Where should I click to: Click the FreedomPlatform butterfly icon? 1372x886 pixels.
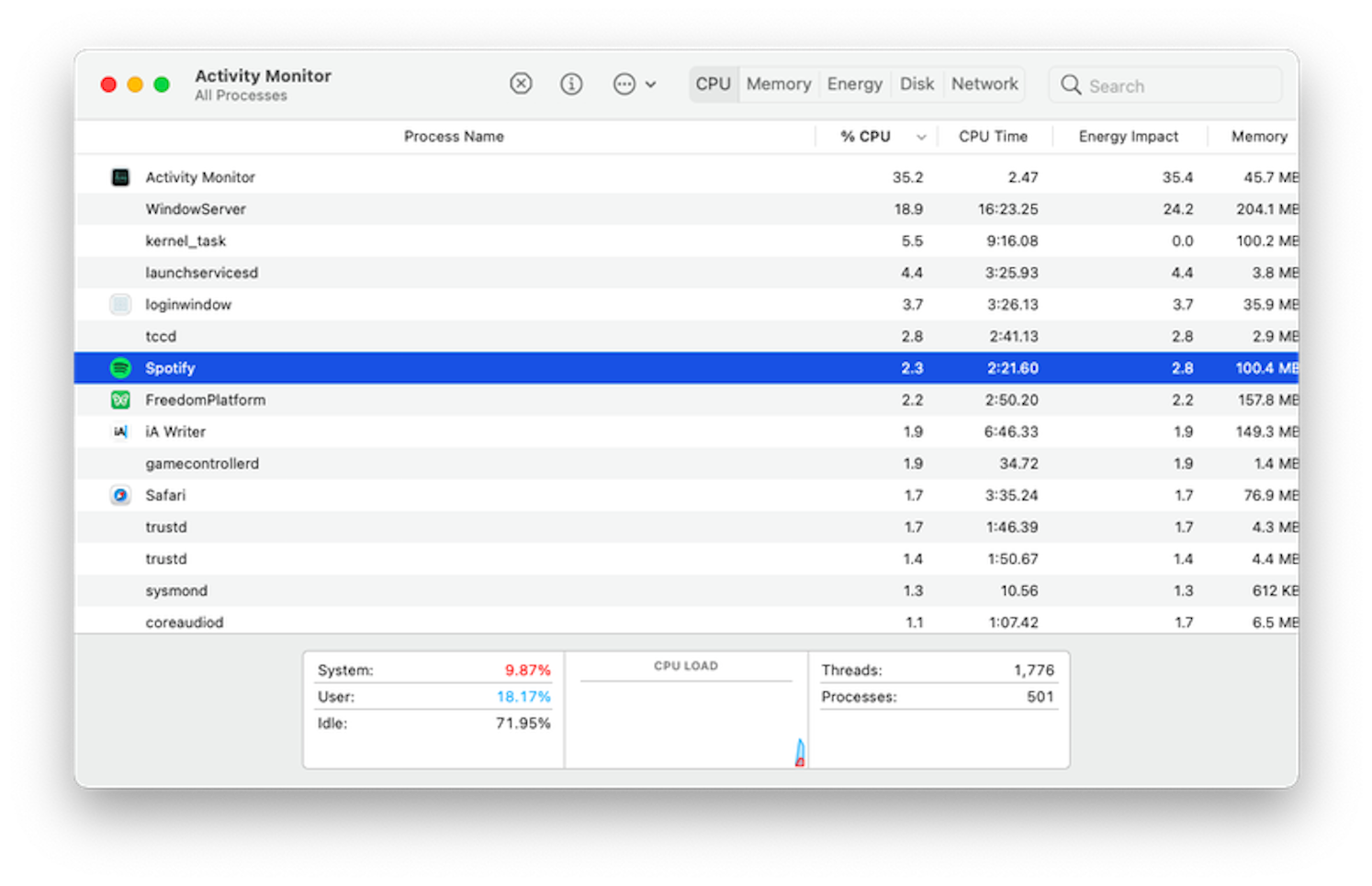coord(120,399)
